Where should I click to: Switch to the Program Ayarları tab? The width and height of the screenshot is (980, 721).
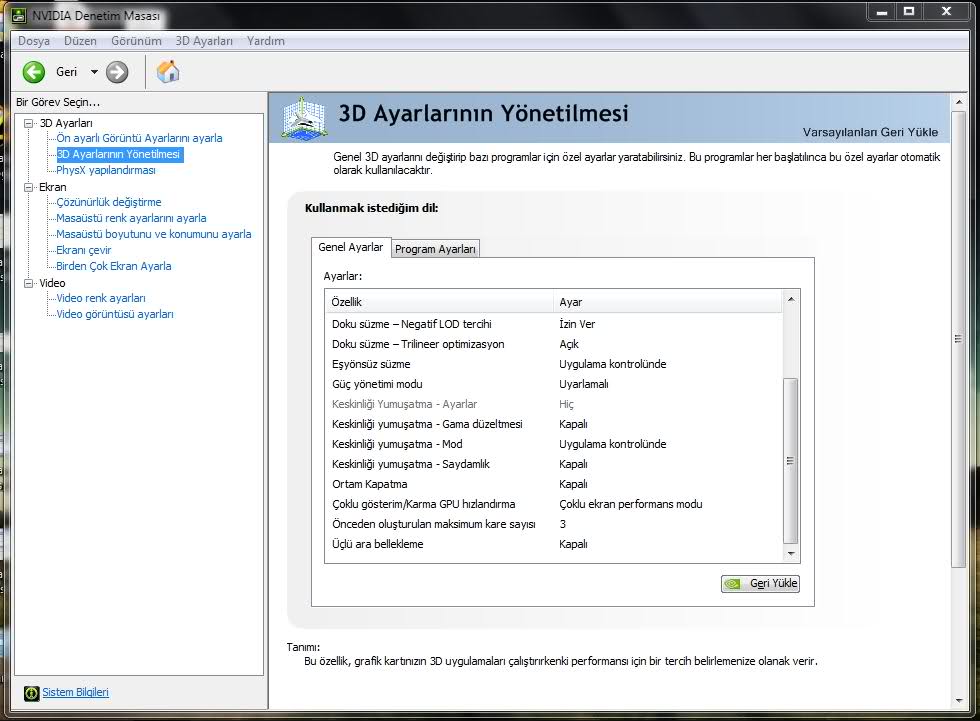(x=435, y=249)
